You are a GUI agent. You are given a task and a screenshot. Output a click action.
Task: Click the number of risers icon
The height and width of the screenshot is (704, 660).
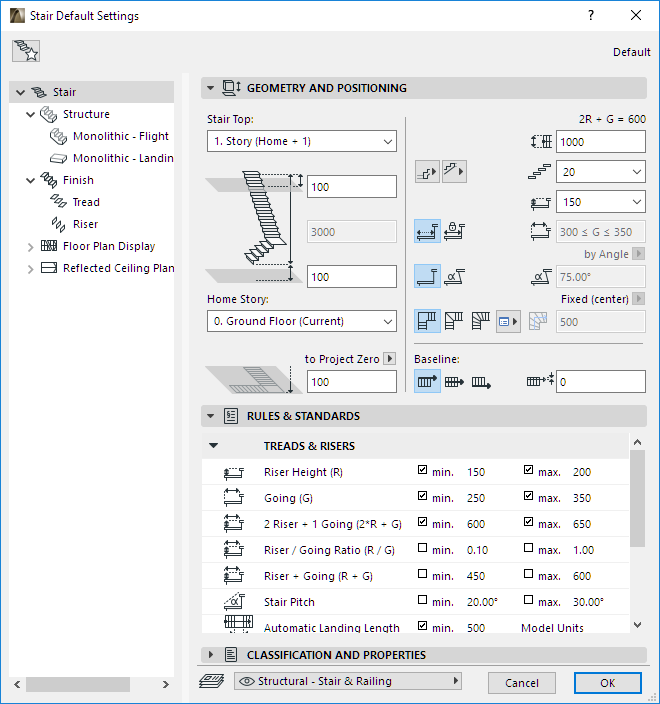click(540, 172)
